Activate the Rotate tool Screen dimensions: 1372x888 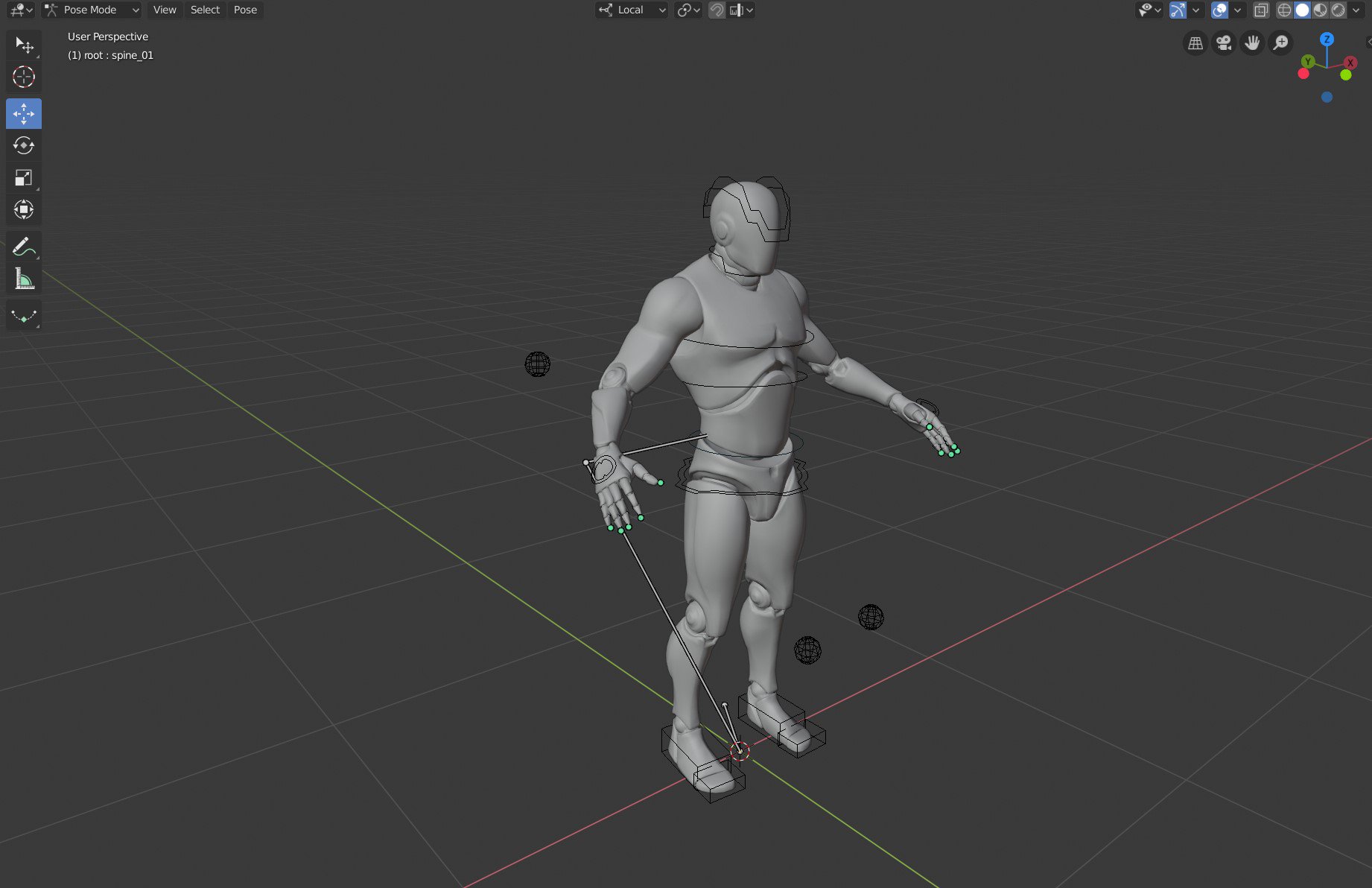point(24,145)
